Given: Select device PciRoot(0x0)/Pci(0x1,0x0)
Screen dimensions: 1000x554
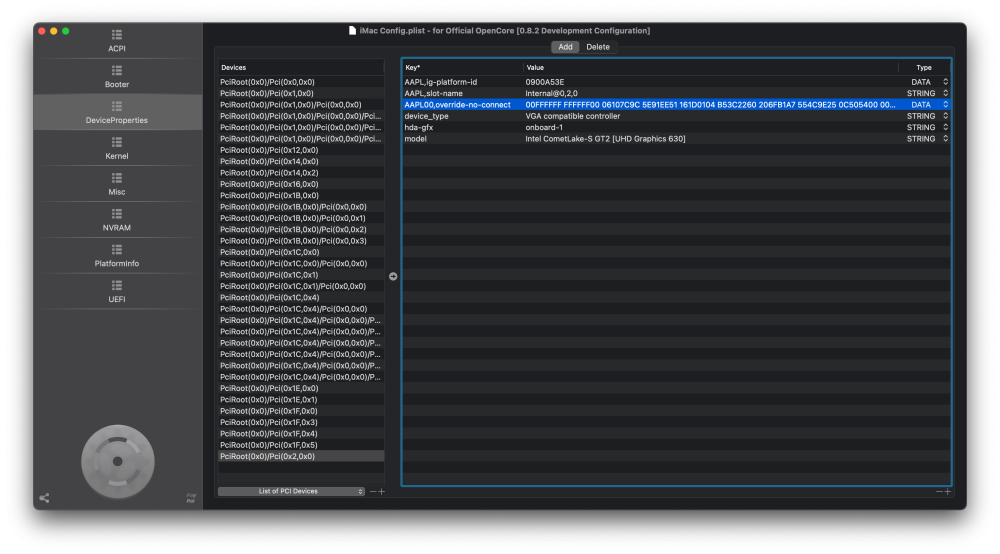Looking at the screenshot, I should coord(300,94).
